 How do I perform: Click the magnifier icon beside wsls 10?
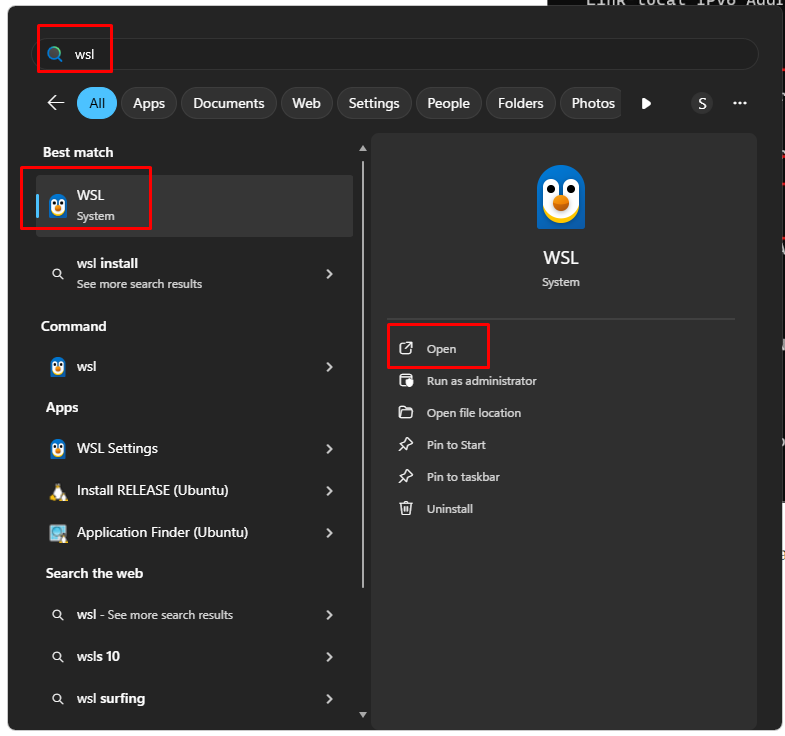click(58, 657)
